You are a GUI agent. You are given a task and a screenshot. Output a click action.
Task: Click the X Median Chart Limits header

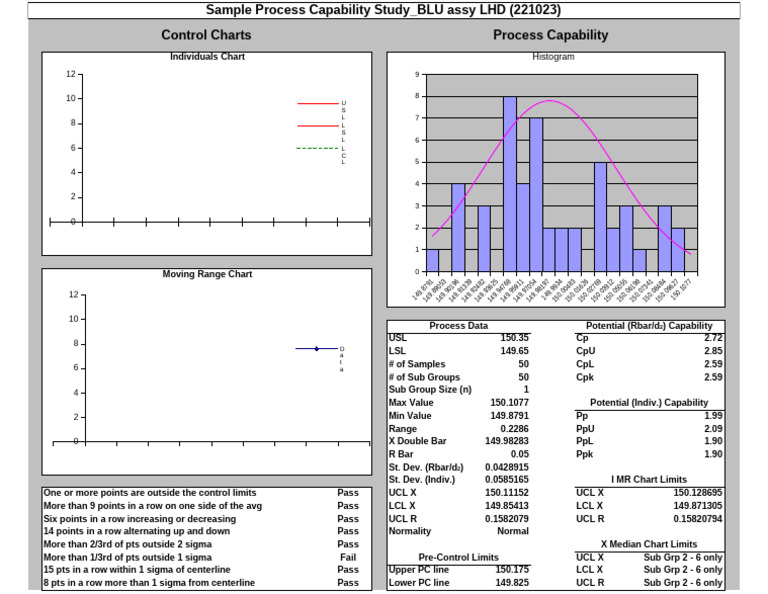coord(649,545)
